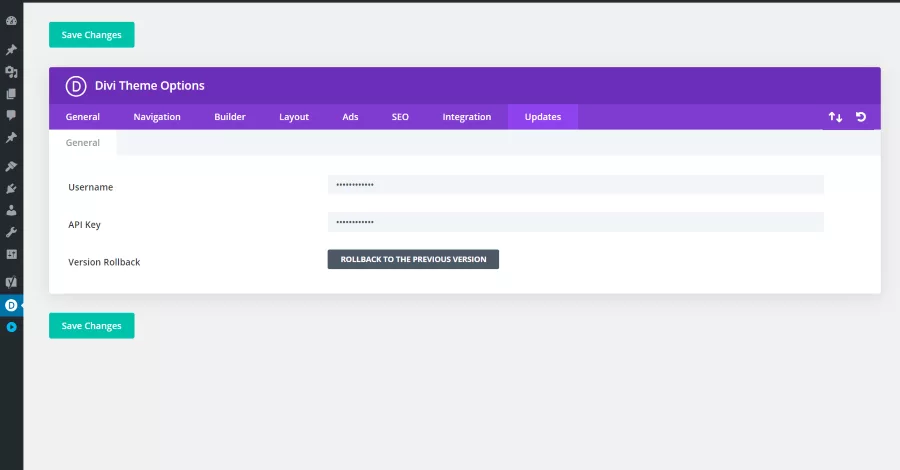
Task: Switch to the General tab
Action: pyautogui.click(x=83, y=116)
